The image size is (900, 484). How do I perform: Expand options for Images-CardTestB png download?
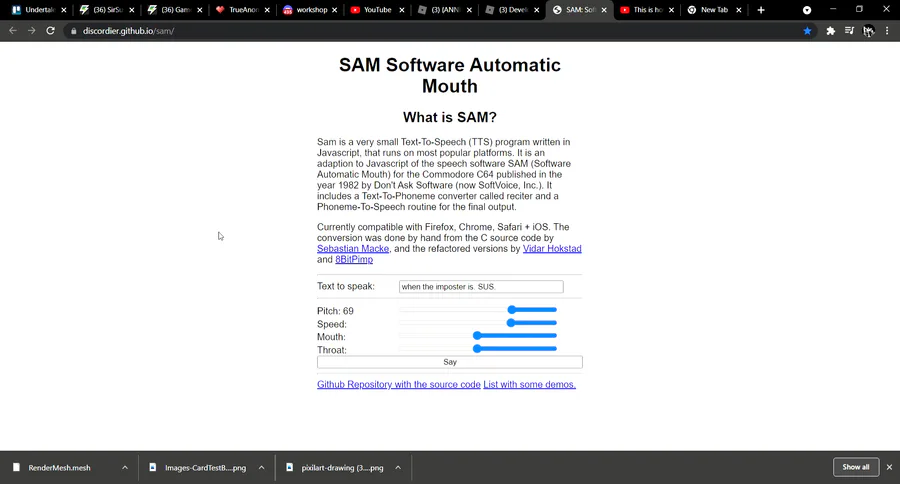261,467
